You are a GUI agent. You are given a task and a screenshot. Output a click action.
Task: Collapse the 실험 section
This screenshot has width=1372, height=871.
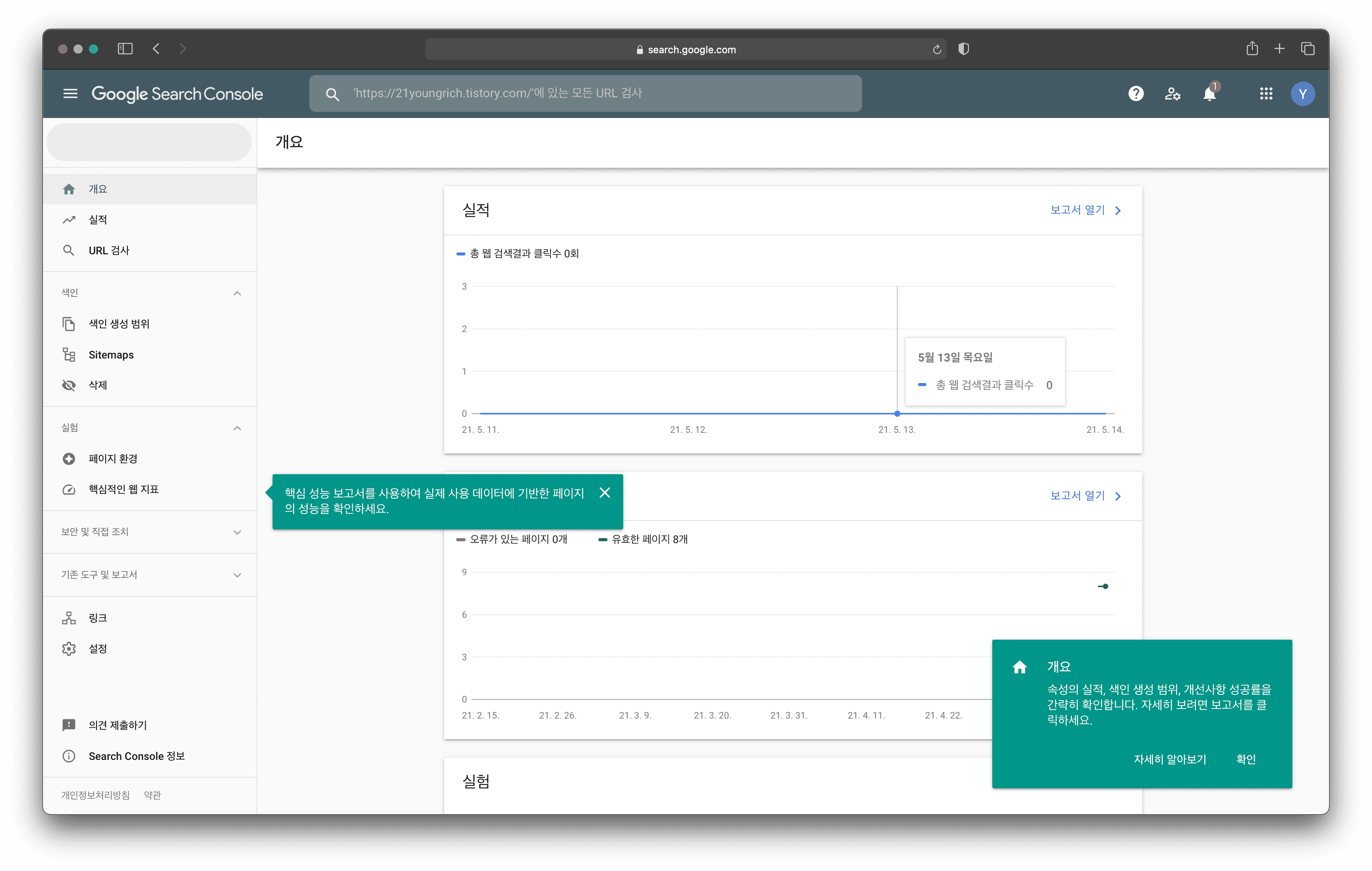237,428
